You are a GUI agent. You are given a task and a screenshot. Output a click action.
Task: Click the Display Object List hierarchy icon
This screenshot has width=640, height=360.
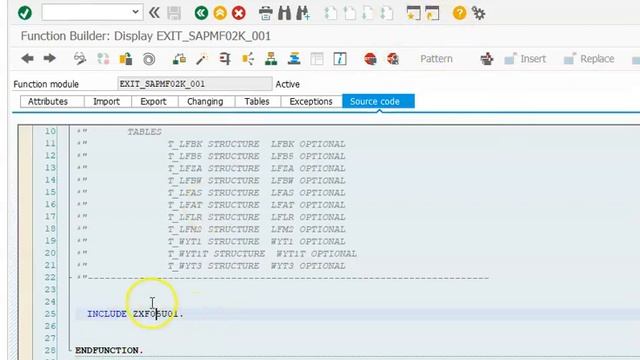[x=271, y=59]
